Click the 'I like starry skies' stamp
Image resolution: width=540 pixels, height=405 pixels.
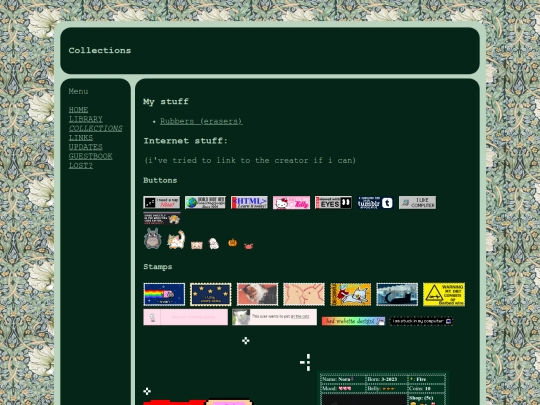pos(210,294)
